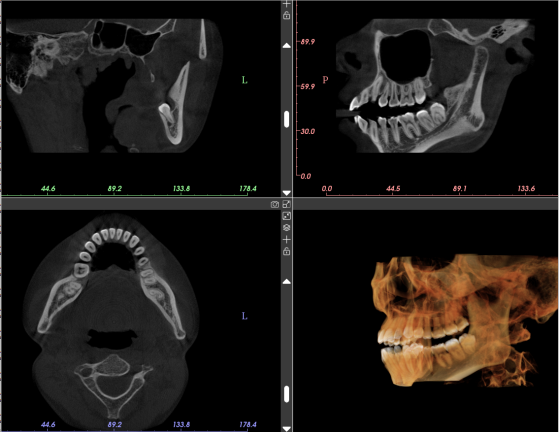Click up arrow of axial slice scroller
Viewport: 559px width, 432px height.
tap(287, 282)
